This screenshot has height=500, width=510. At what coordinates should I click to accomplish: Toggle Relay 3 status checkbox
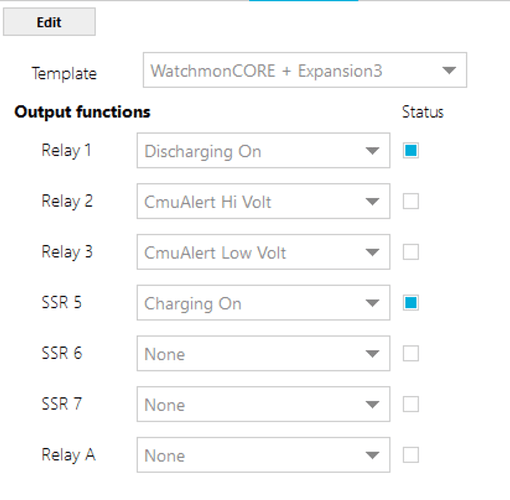[x=411, y=252]
